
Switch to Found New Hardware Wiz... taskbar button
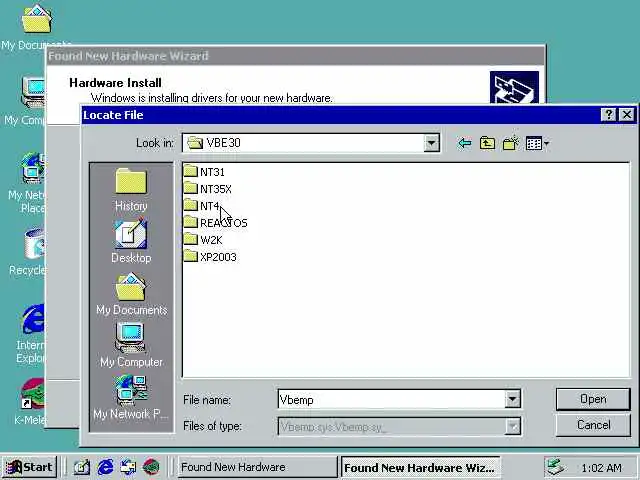pyautogui.click(x=420, y=467)
